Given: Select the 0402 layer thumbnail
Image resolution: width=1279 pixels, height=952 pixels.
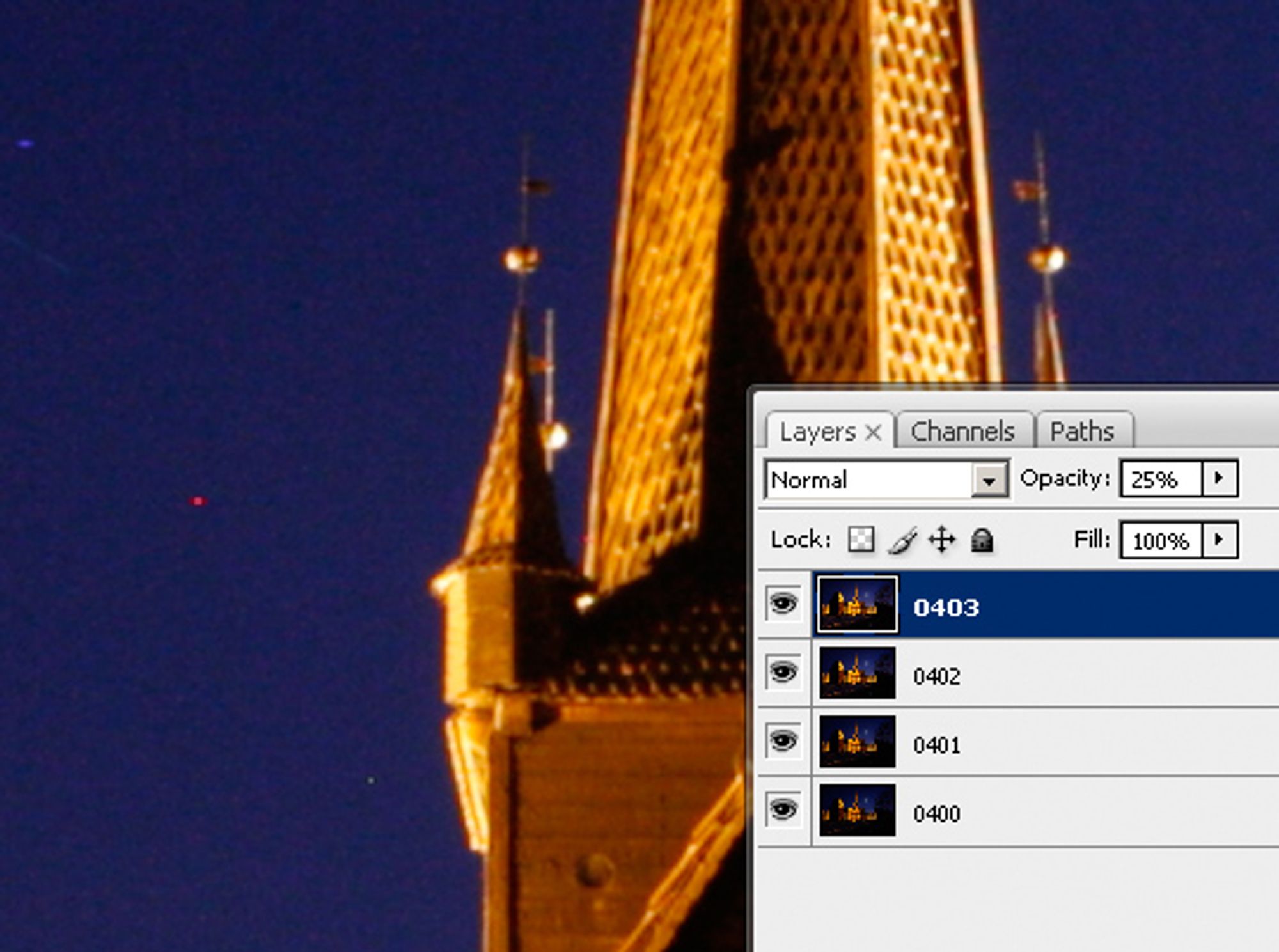Looking at the screenshot, I should click(858, 673).
